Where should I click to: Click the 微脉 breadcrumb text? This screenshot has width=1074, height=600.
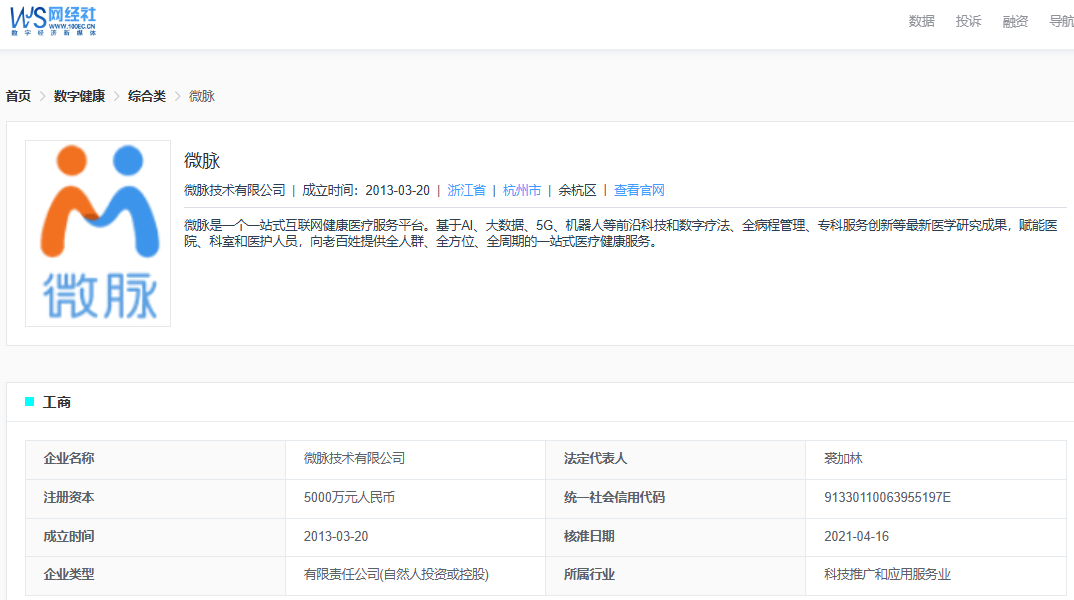coord(202,96)
